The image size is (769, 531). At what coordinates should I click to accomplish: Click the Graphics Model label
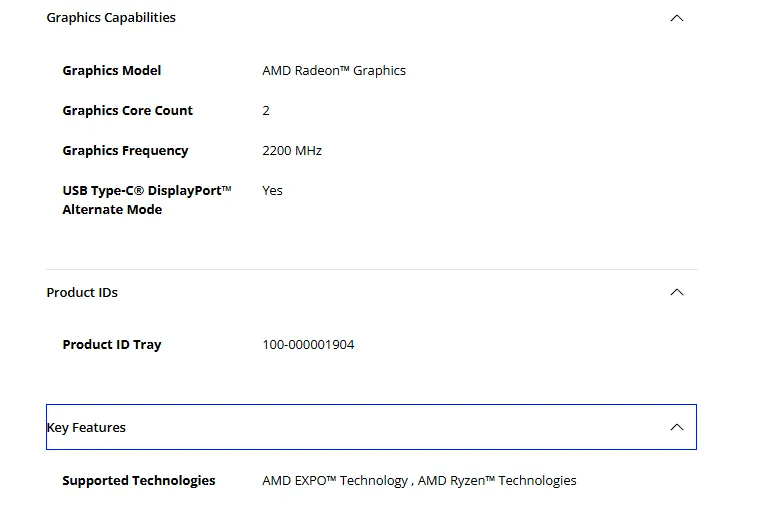coord(112,71)
